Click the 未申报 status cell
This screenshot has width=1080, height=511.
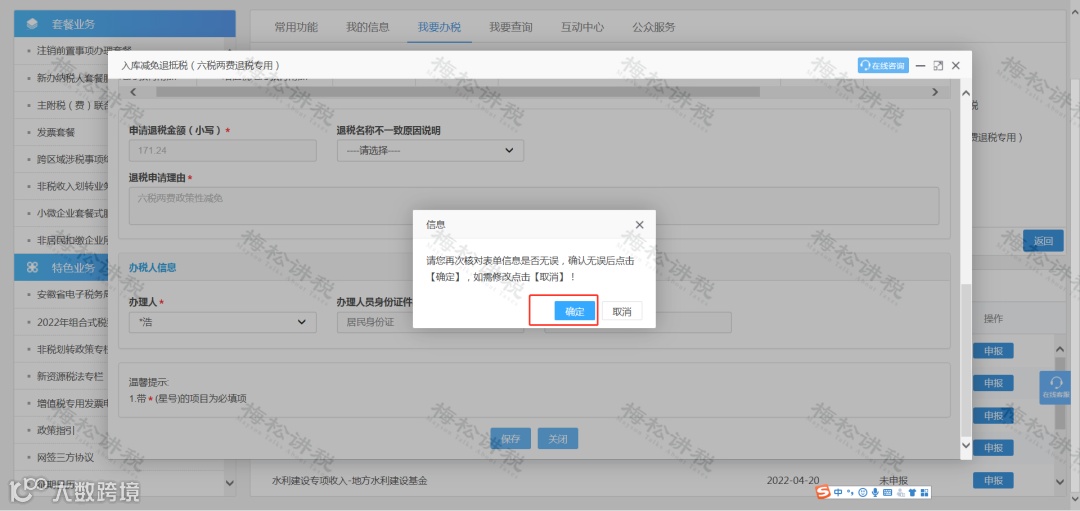coord(893,480)
